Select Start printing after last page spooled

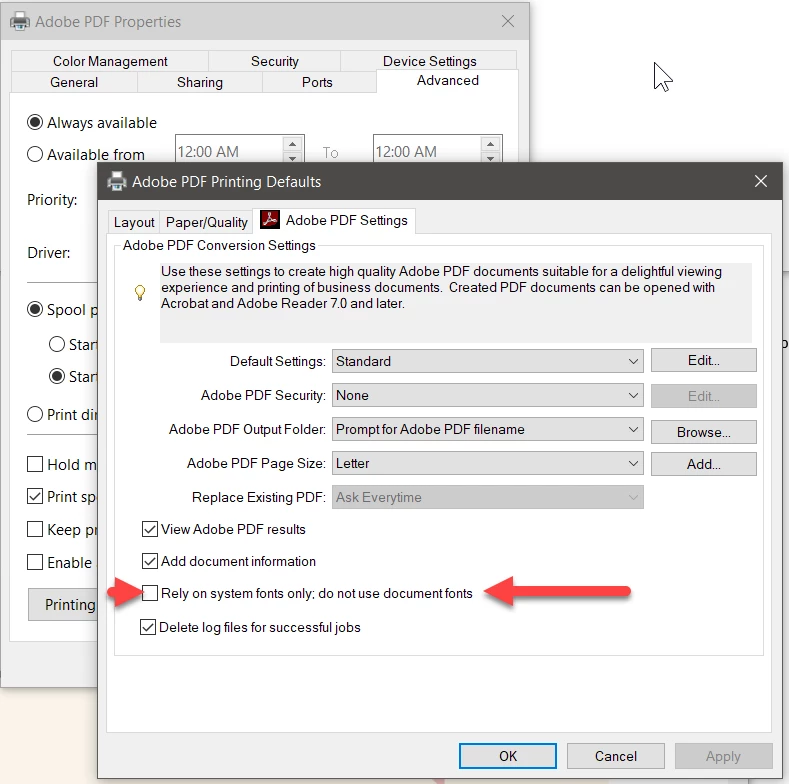pyautogui.click(x=57, y=344)
